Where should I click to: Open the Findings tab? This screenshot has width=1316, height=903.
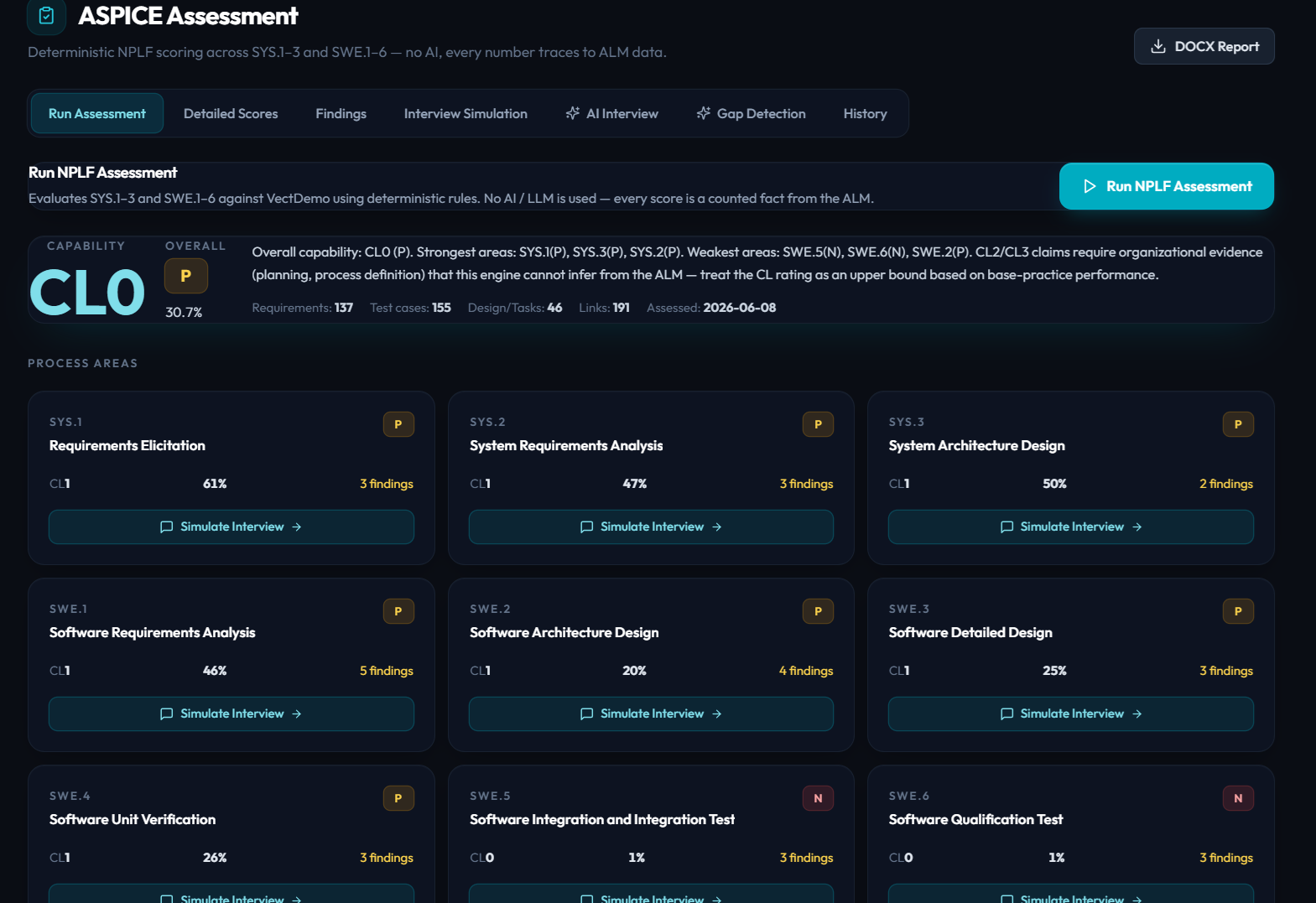341,113
